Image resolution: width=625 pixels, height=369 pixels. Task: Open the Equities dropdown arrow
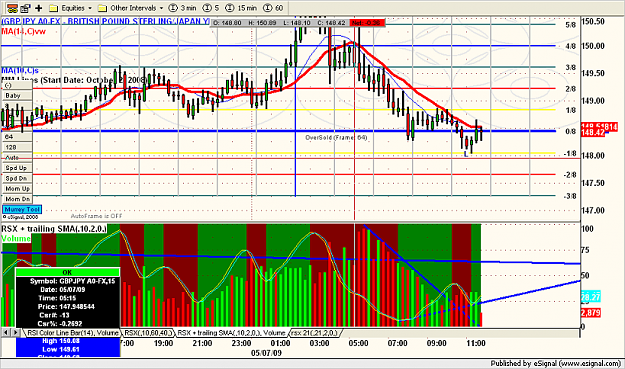(90, 8)
